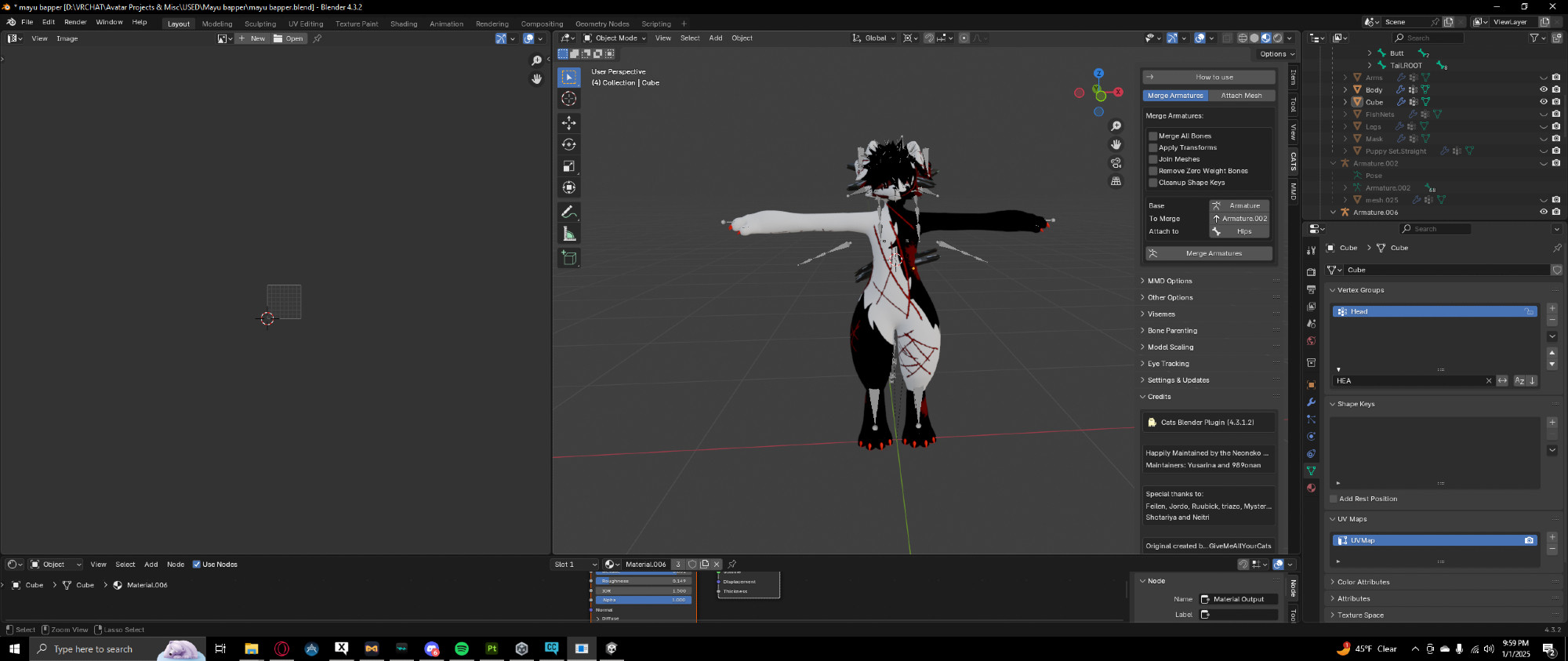Viewport: 1568px width, 661px height.
Task: Uncheck Use Nodes in shader editor
Action: tap(197, 565)
